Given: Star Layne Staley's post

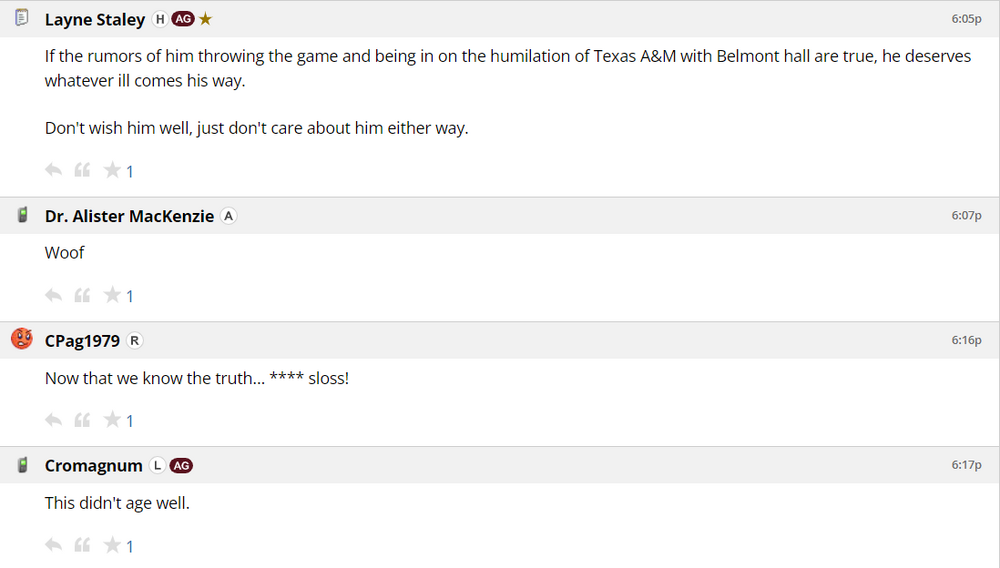Looking at the screenshot, I should click(112, 171).
